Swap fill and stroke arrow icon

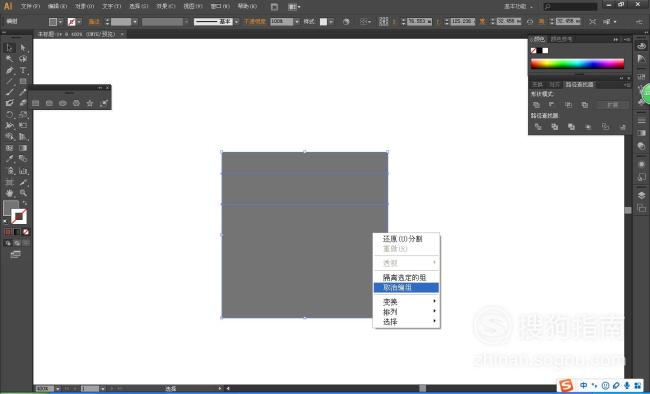[24, 203]
